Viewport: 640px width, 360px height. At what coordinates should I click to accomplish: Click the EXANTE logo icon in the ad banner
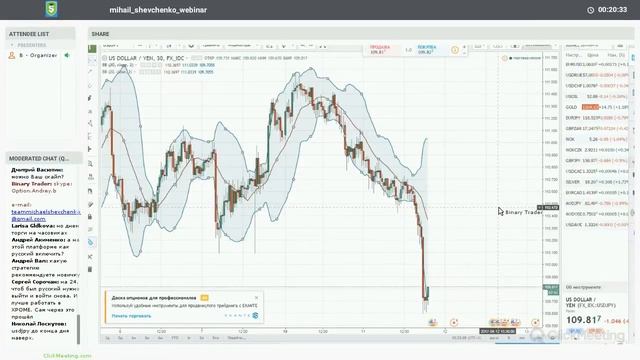pyautogui.click(x=255, y=316)
